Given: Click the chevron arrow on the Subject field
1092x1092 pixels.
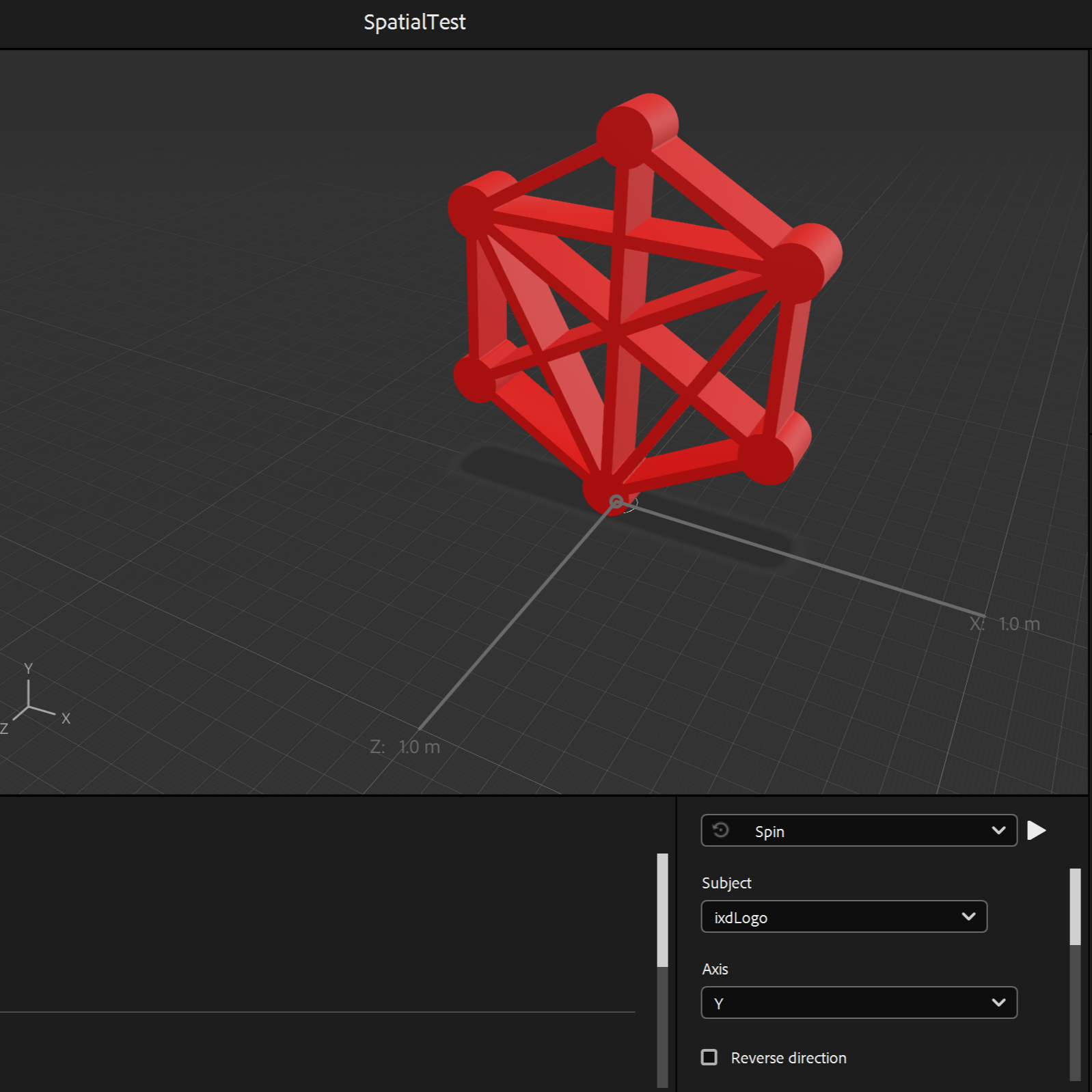Looking at the screenshot, I should click(968, 916).
